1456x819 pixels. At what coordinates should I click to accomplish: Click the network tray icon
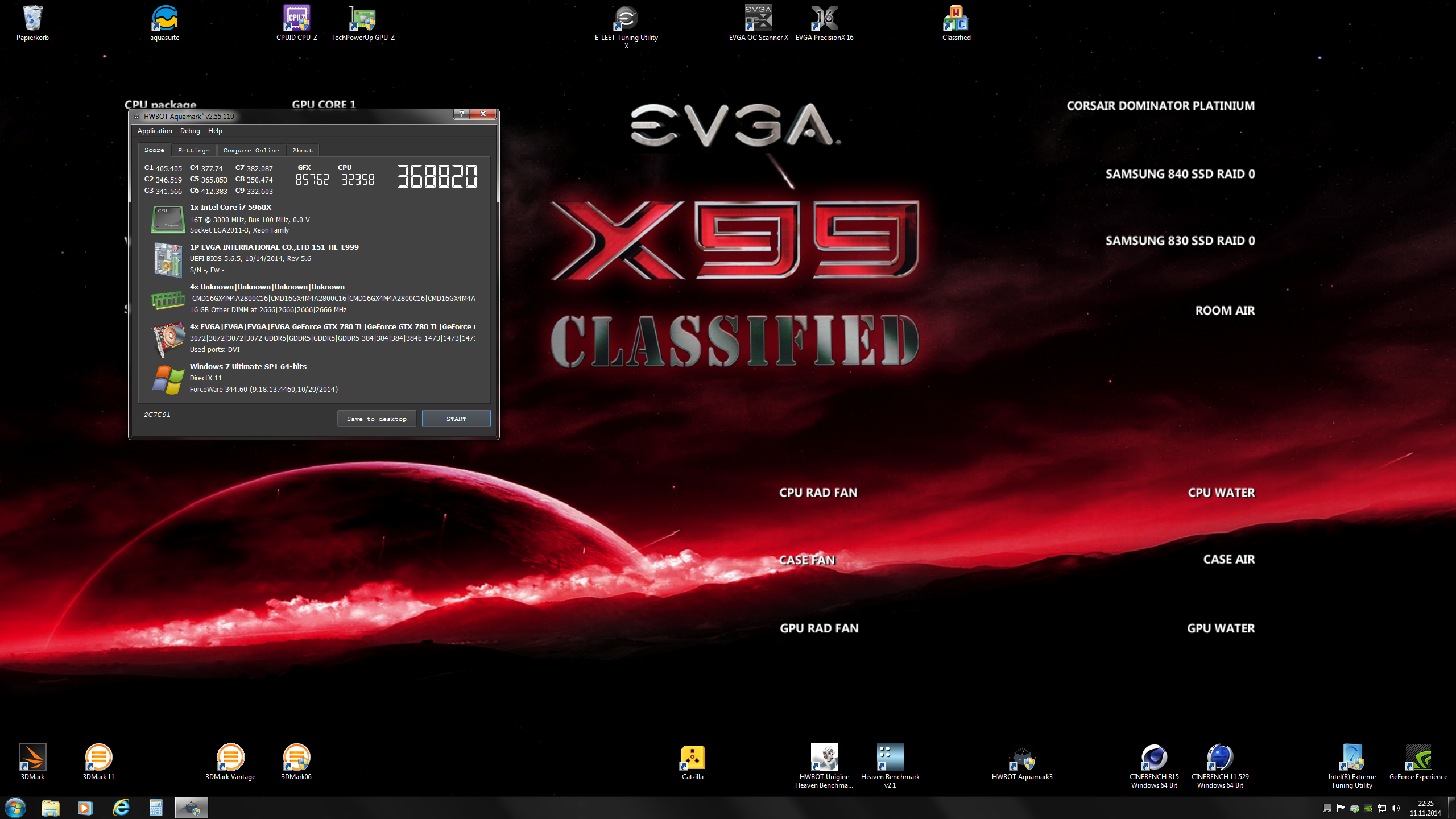coord(1381,808)
